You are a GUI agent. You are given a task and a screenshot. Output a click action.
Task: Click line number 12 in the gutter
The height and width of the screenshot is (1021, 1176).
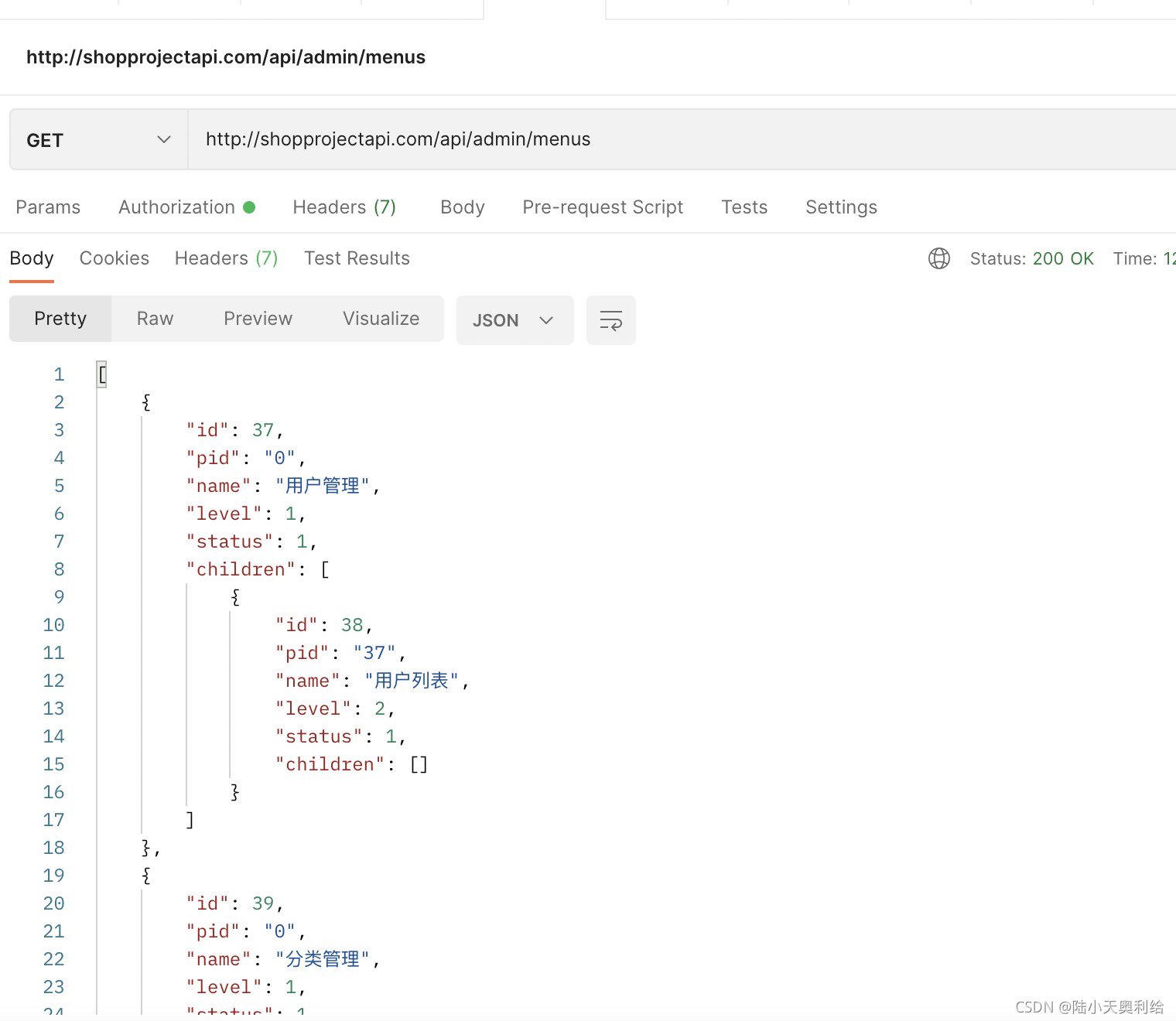click(53, 681)
